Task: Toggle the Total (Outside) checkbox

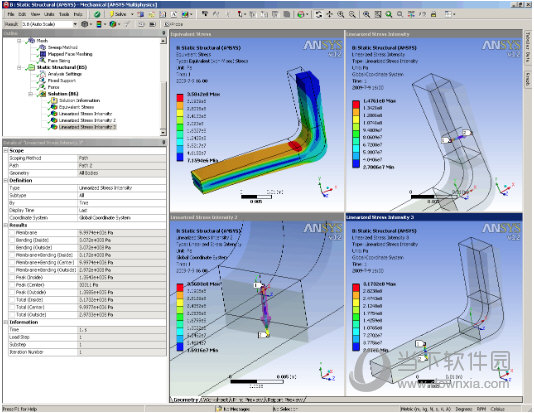Action: pos(12,315)
